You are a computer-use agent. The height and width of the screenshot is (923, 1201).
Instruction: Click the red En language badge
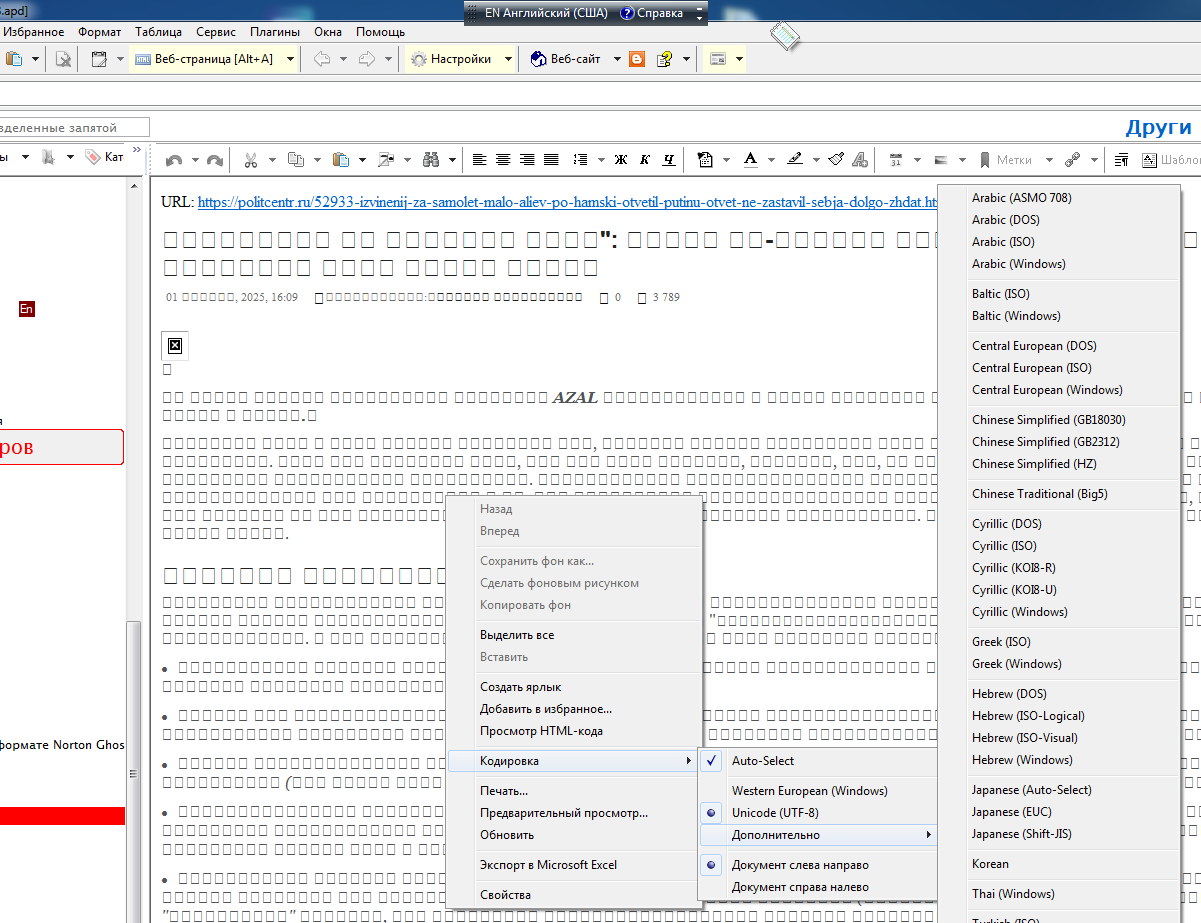pos(27,310)
